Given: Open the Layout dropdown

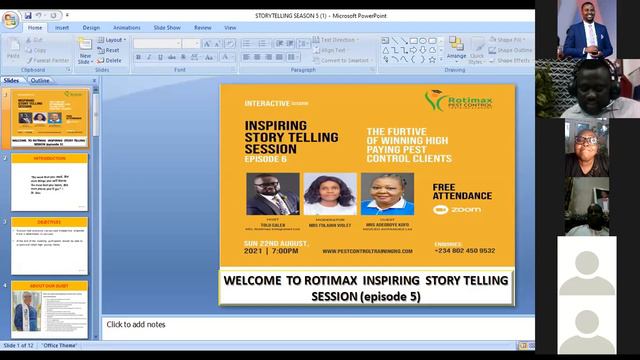Looking at the screenshot, I should [111, 40].
